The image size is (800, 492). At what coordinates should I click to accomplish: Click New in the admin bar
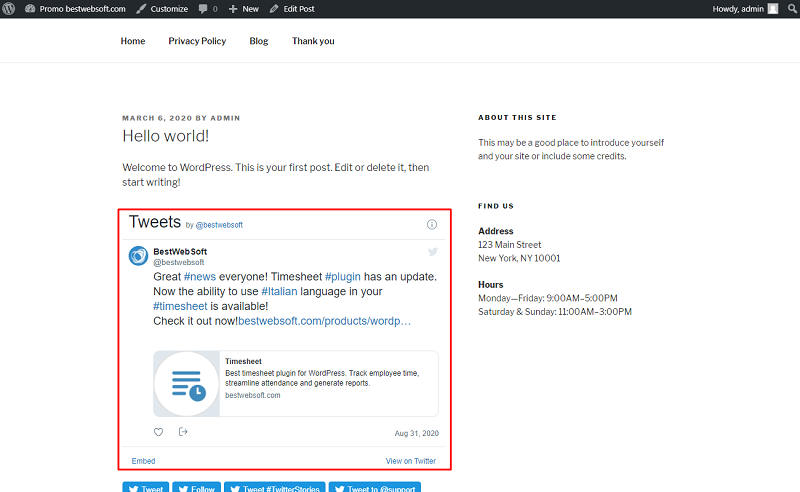pyautogui.click(x=250, y=9)
